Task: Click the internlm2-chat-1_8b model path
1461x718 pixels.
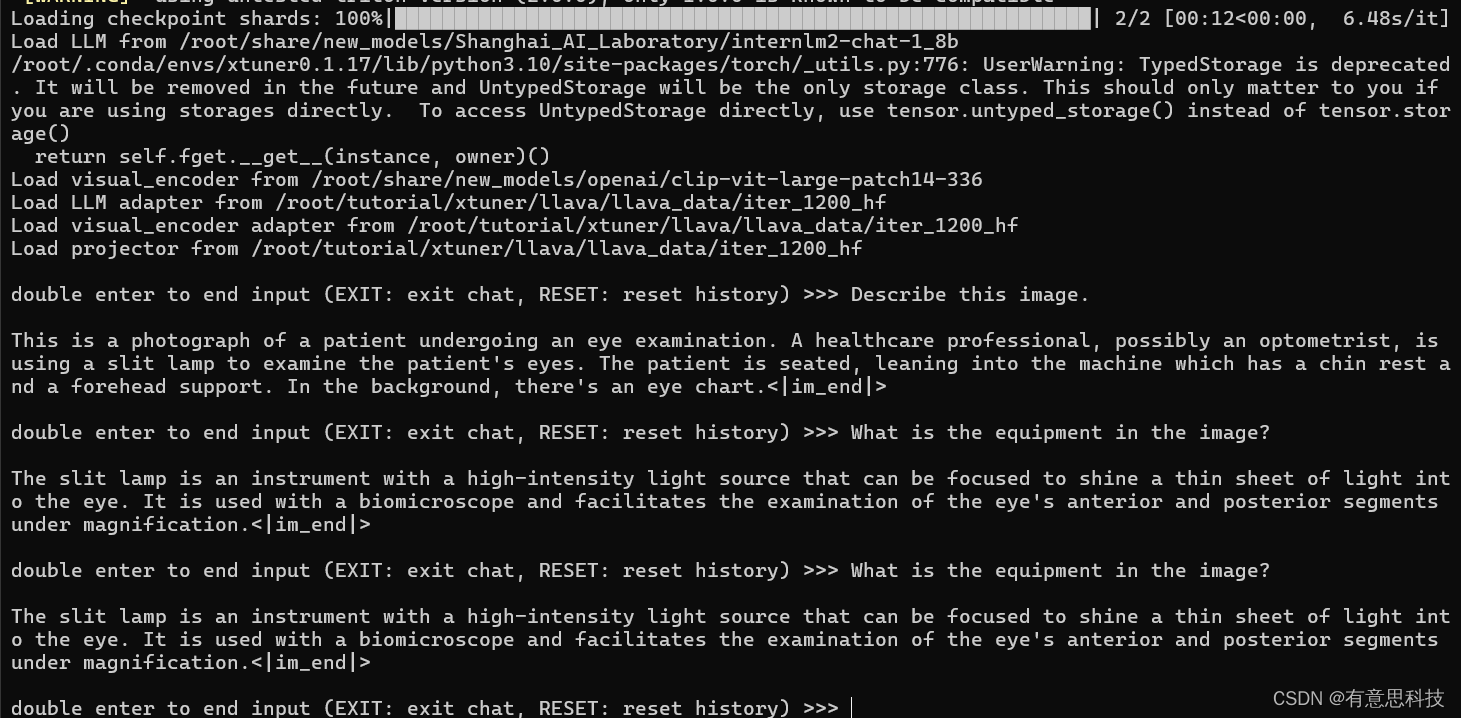Action: point(571,42)
